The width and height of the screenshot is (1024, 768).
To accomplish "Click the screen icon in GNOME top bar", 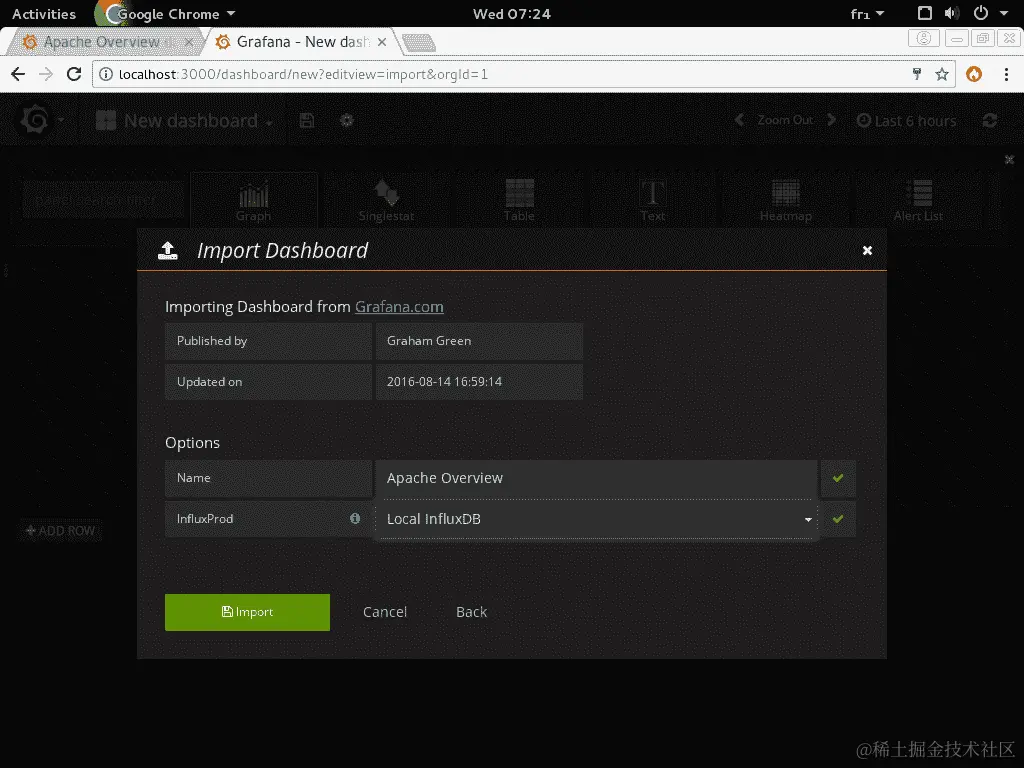I will click(924, 13).
